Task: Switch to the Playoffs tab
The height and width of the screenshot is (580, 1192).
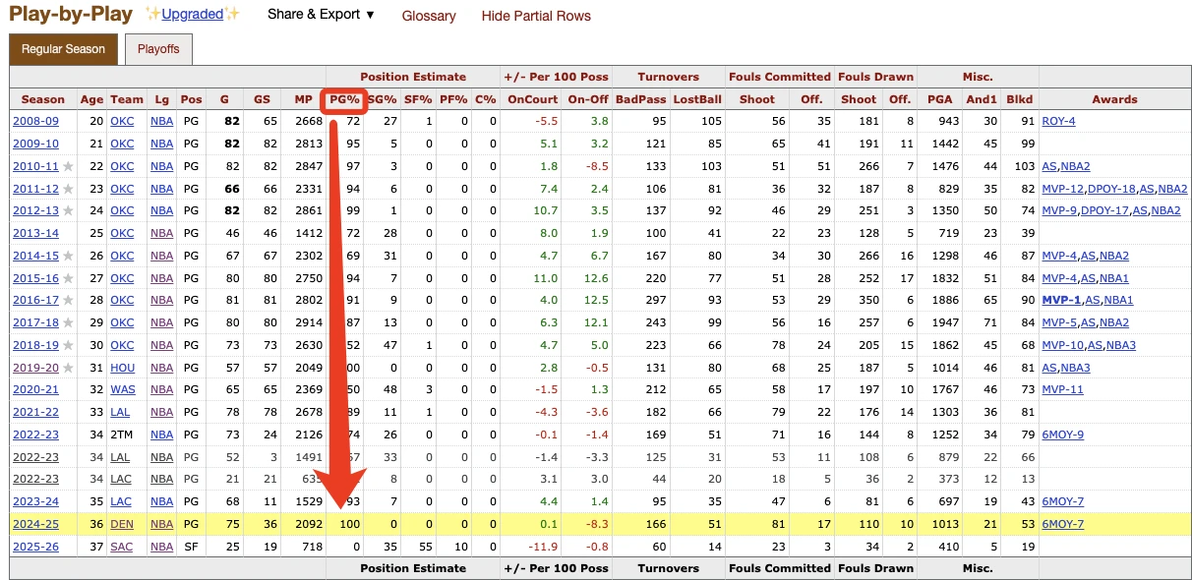Action: (x=159, y=49)
